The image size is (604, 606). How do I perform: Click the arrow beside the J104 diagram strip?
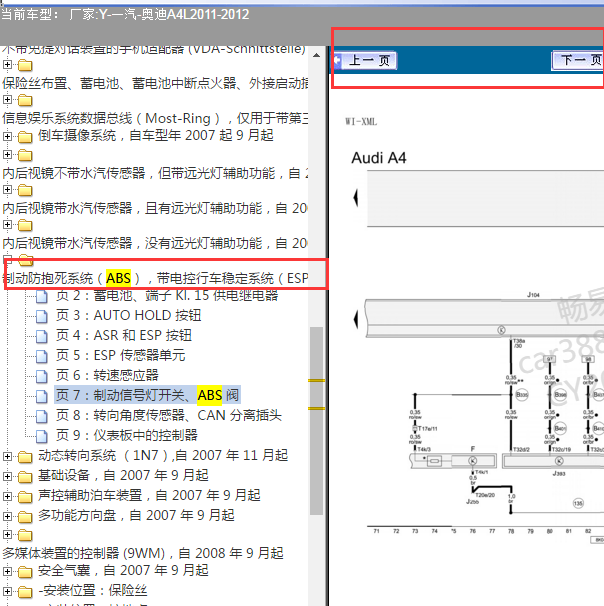(356, 320)
